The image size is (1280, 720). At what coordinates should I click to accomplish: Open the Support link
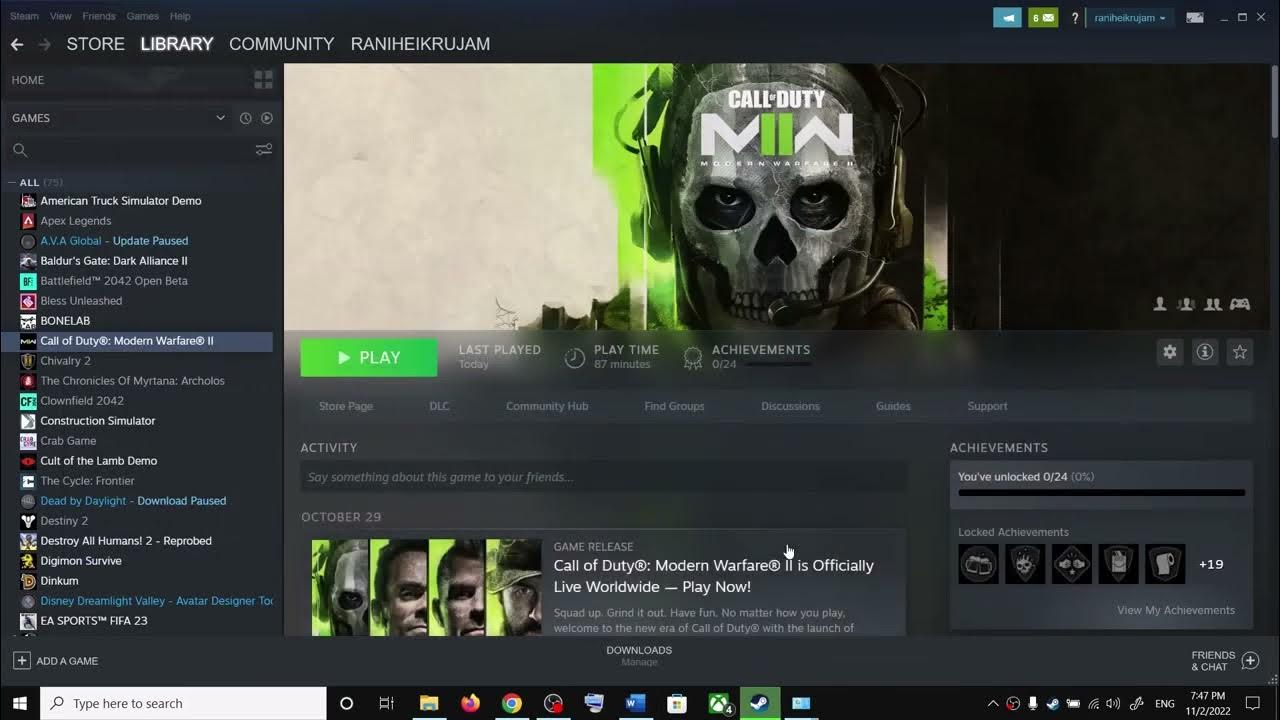click(987, 406)
